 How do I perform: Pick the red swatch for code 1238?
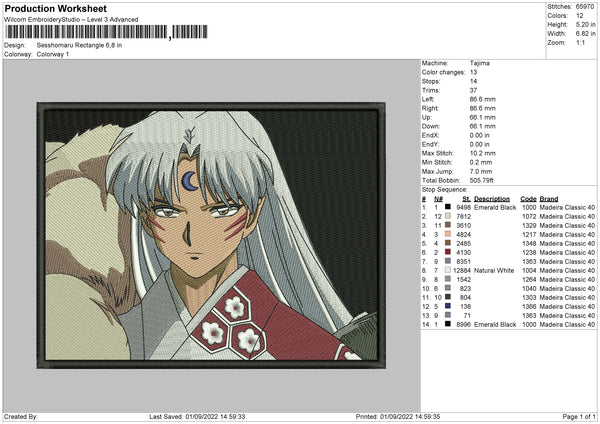coord(447,252)
